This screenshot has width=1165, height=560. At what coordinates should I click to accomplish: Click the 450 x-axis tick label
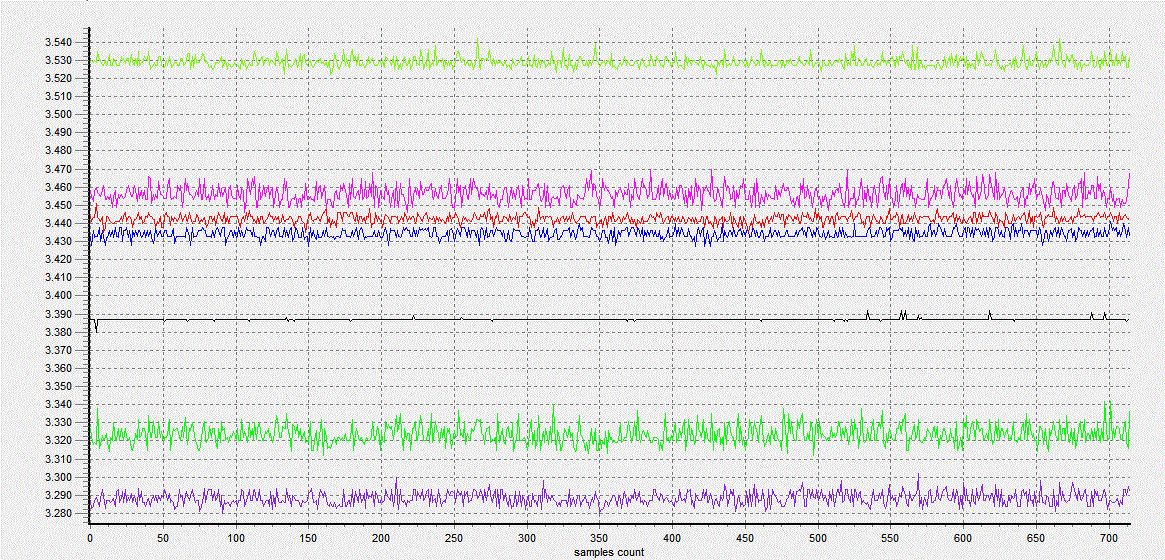745,538
